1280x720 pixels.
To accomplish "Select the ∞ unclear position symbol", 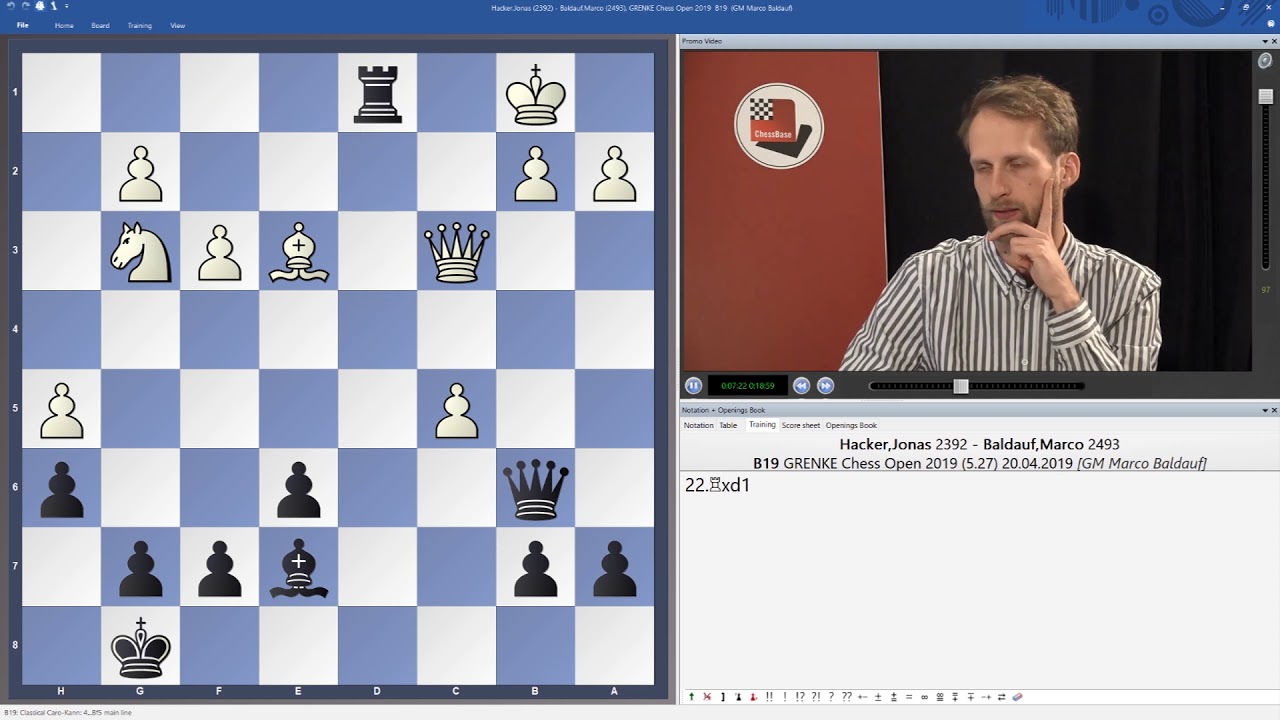I will click(x=925, y=697).
